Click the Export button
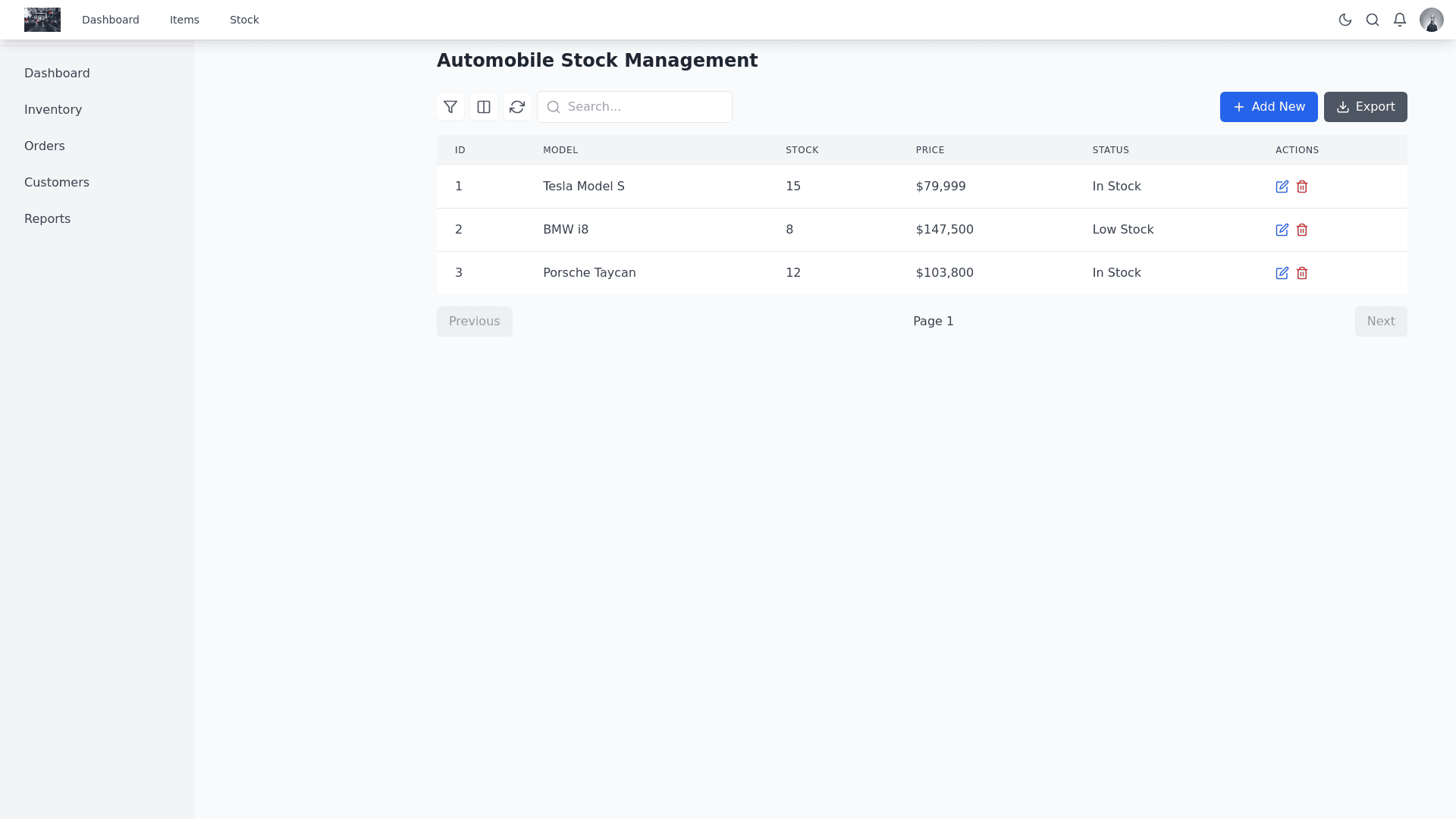This screenshot has width=1456, height=819. (1365, 107)
